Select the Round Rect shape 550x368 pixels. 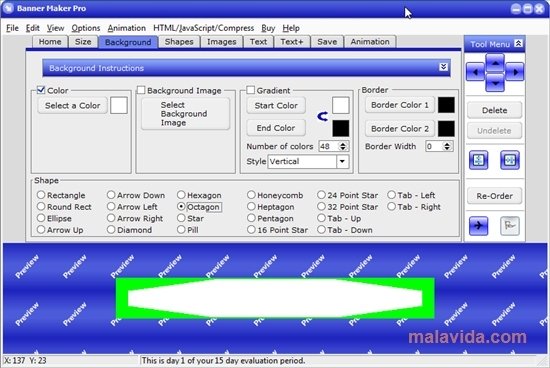point(41,206)
